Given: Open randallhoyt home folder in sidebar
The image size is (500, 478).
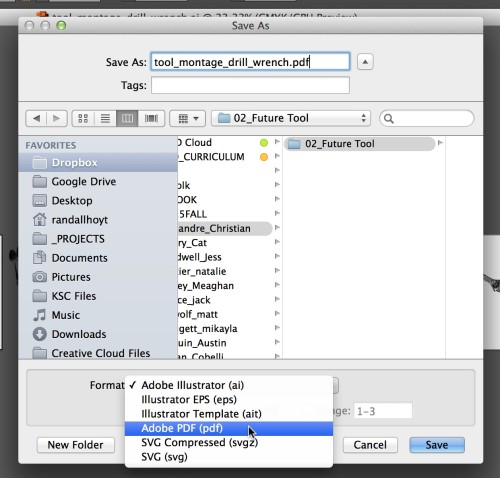Looking at the screenshot, I should click(98, 220).
